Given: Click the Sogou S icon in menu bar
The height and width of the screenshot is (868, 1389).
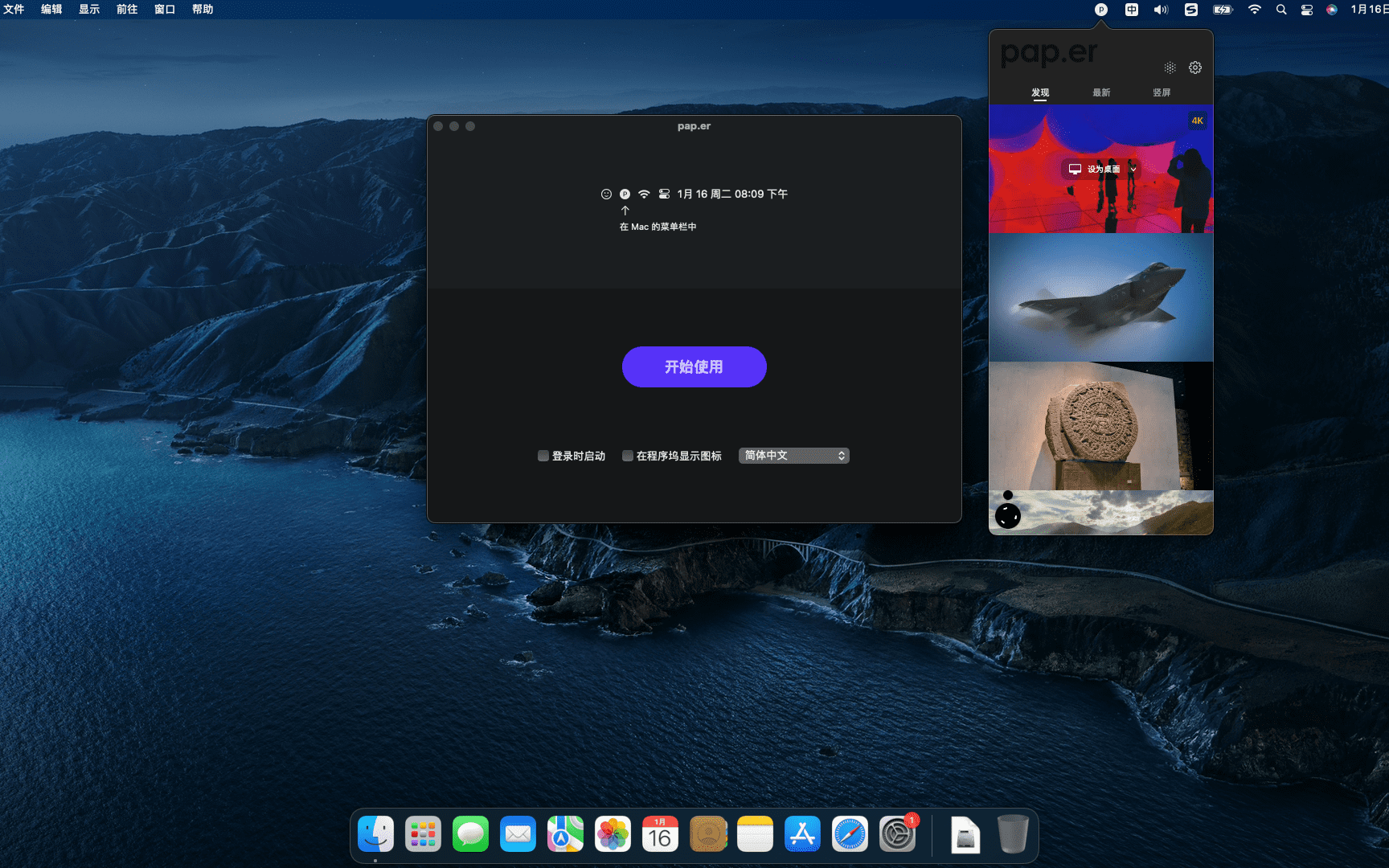Looking at the screenshot, I should (1191, 10).
